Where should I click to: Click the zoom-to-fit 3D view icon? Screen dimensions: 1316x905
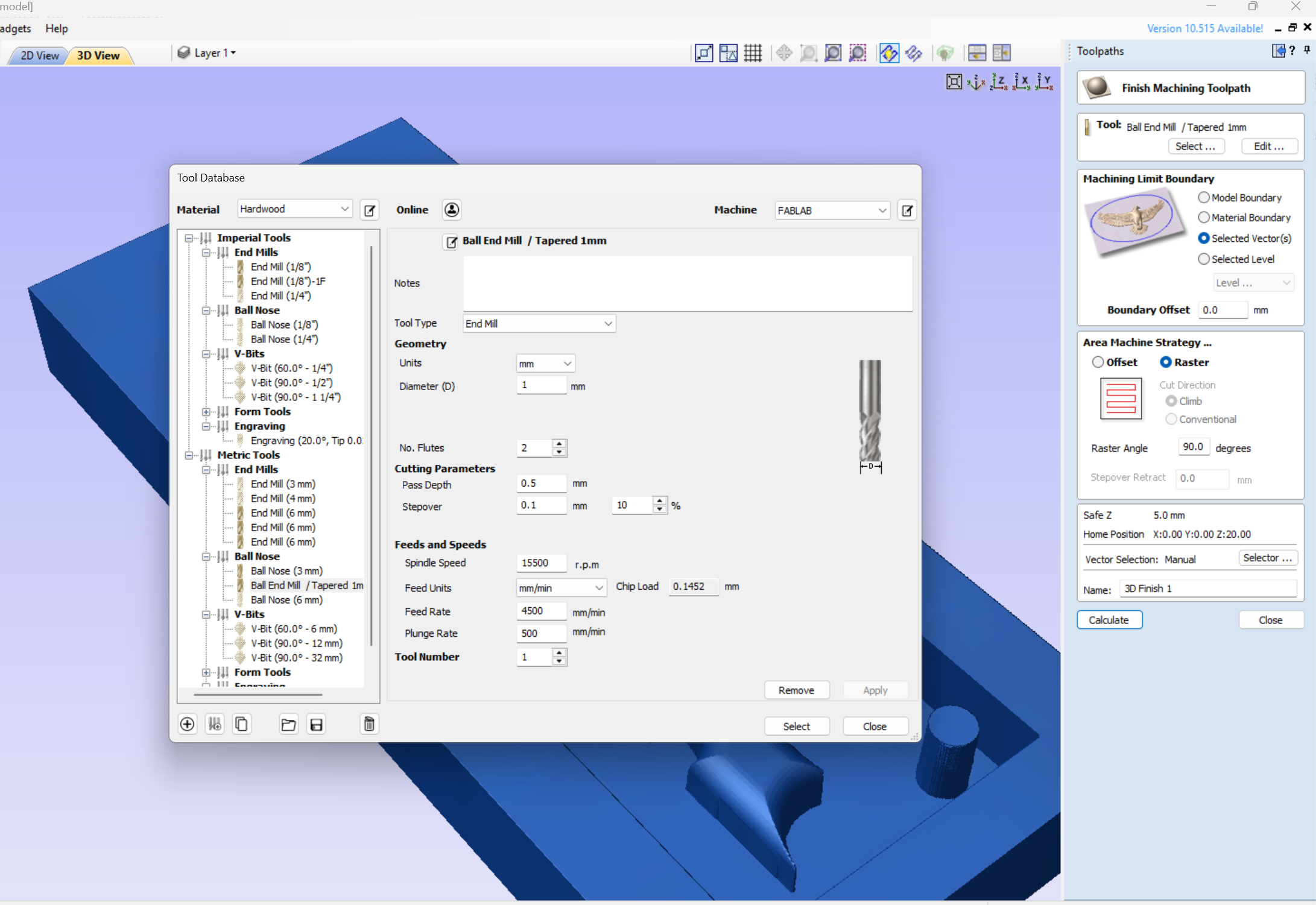pos(954,81)
